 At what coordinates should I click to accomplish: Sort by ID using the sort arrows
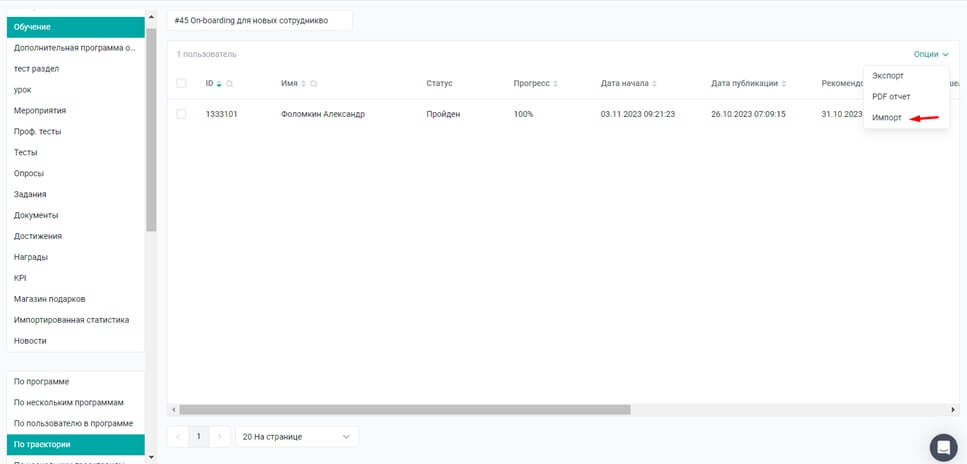219,84
